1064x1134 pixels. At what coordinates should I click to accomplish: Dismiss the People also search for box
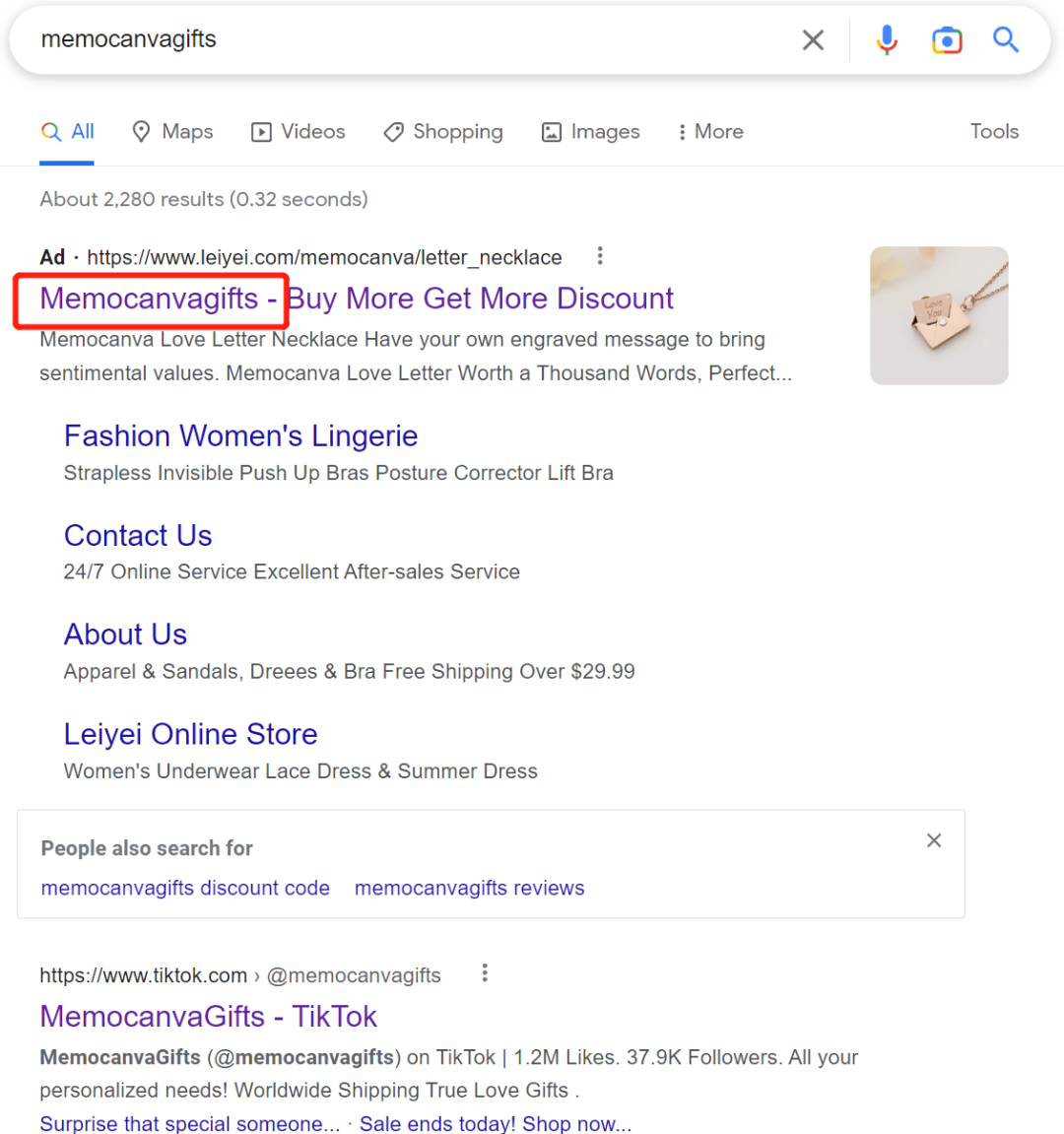(x=934, y=840)
